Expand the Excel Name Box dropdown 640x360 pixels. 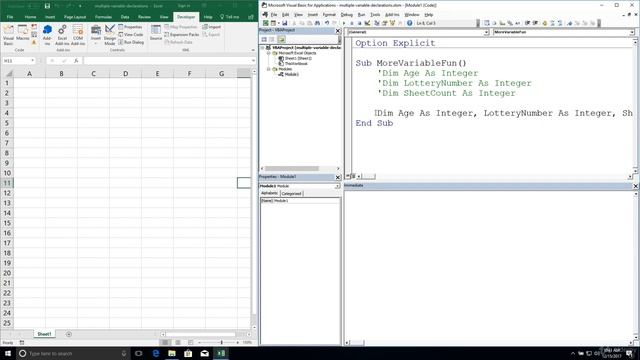[32, 61]
